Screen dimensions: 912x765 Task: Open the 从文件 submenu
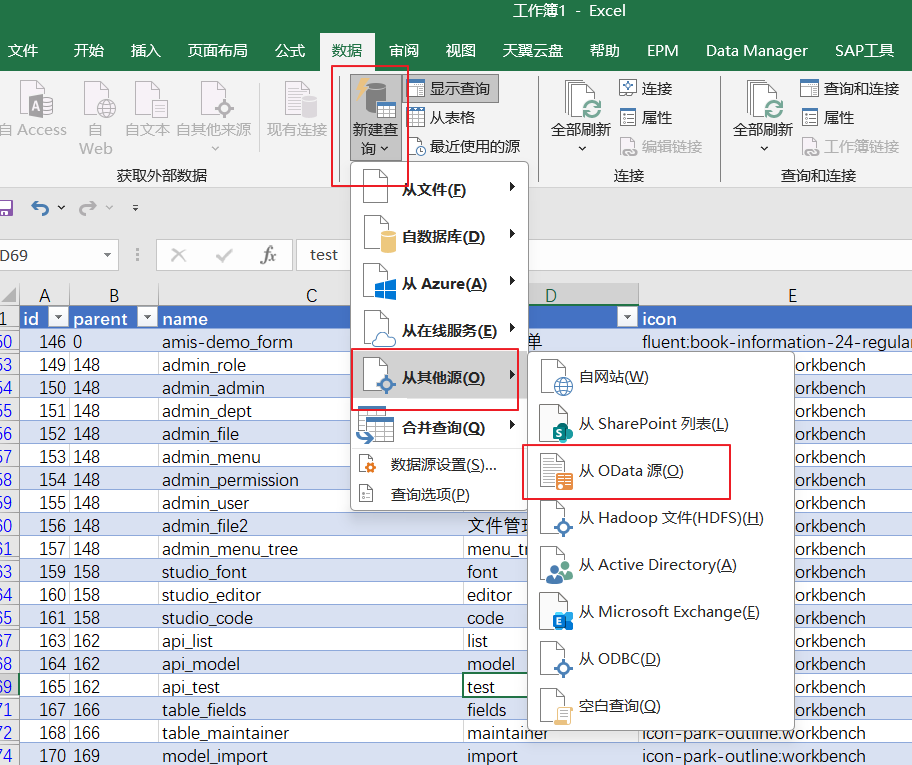point(435,189)
